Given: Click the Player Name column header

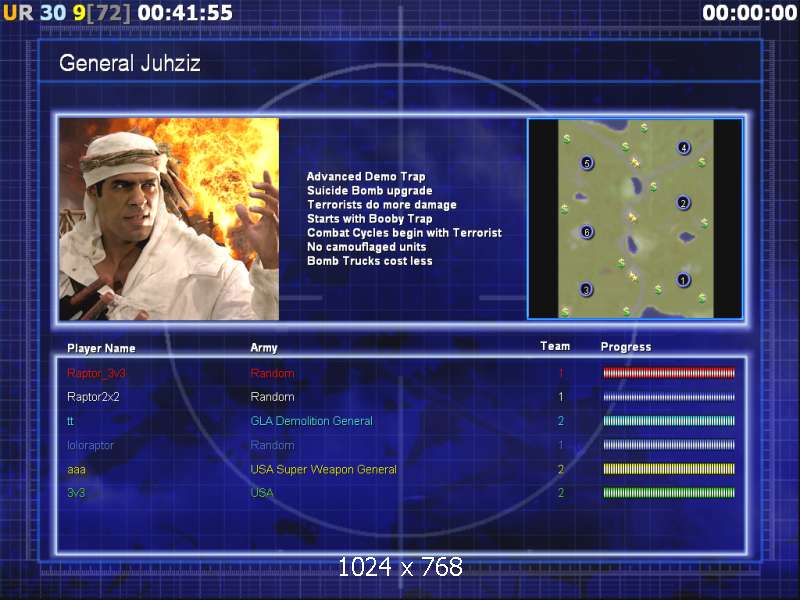Looking at the screenshot, I should point(101,348).
